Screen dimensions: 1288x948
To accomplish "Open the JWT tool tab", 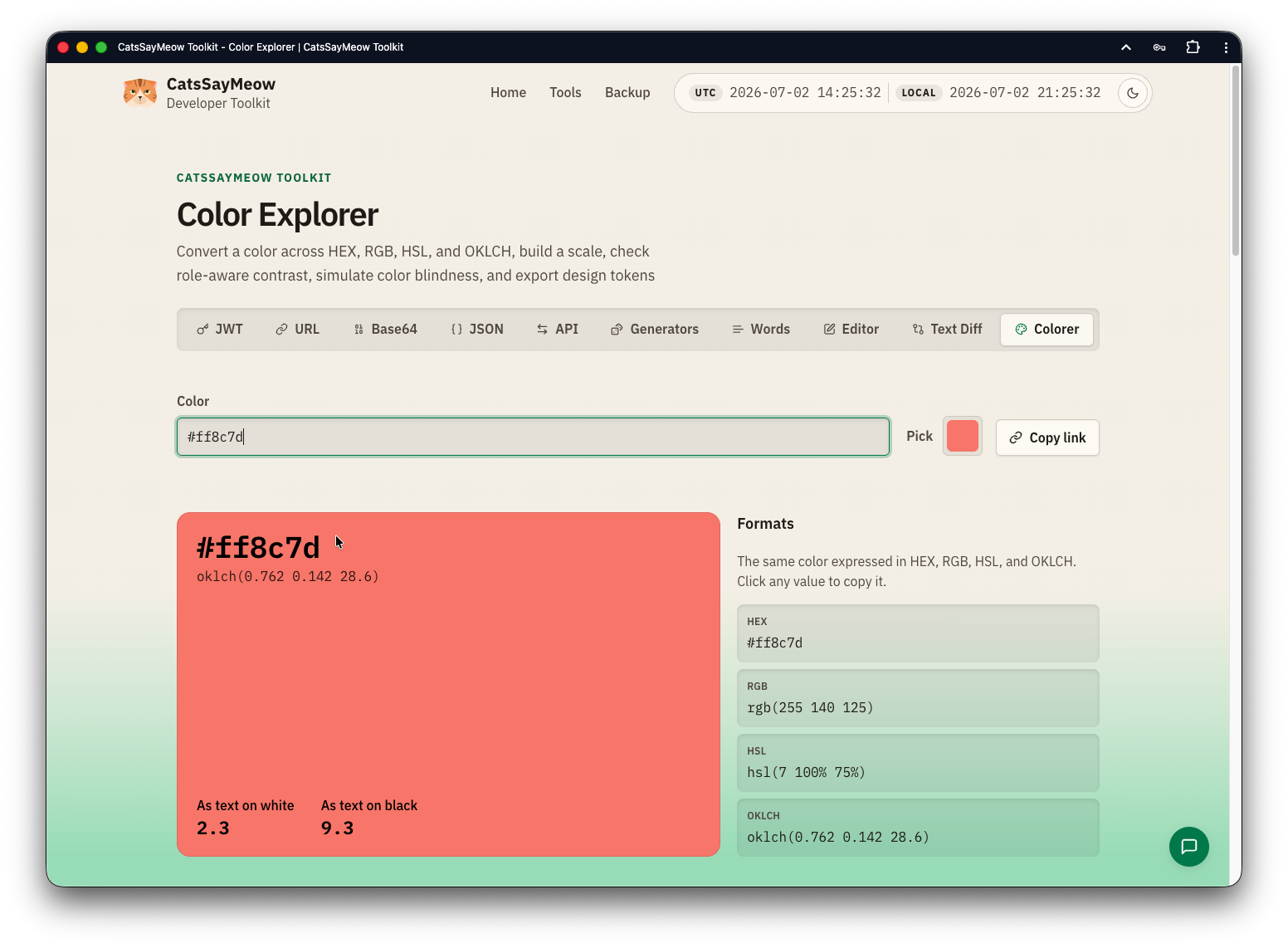I will point(220,330).
